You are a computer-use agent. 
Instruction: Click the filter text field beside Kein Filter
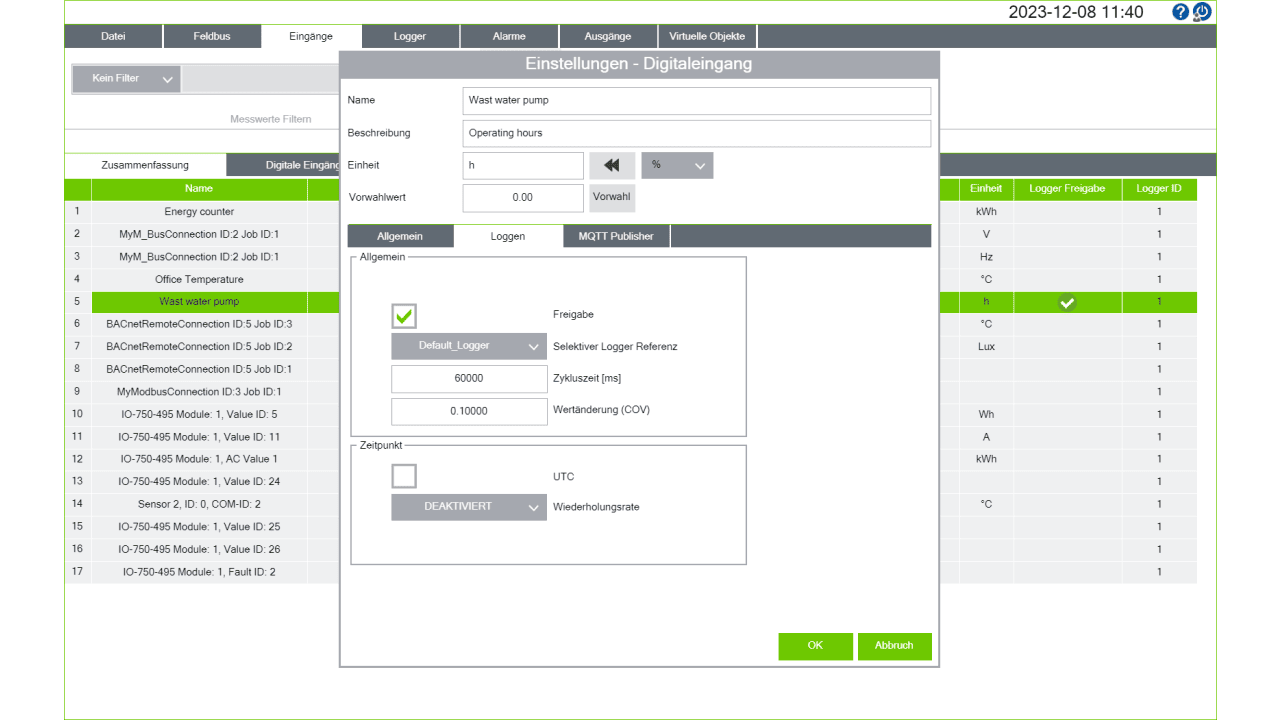click(260, 79)
